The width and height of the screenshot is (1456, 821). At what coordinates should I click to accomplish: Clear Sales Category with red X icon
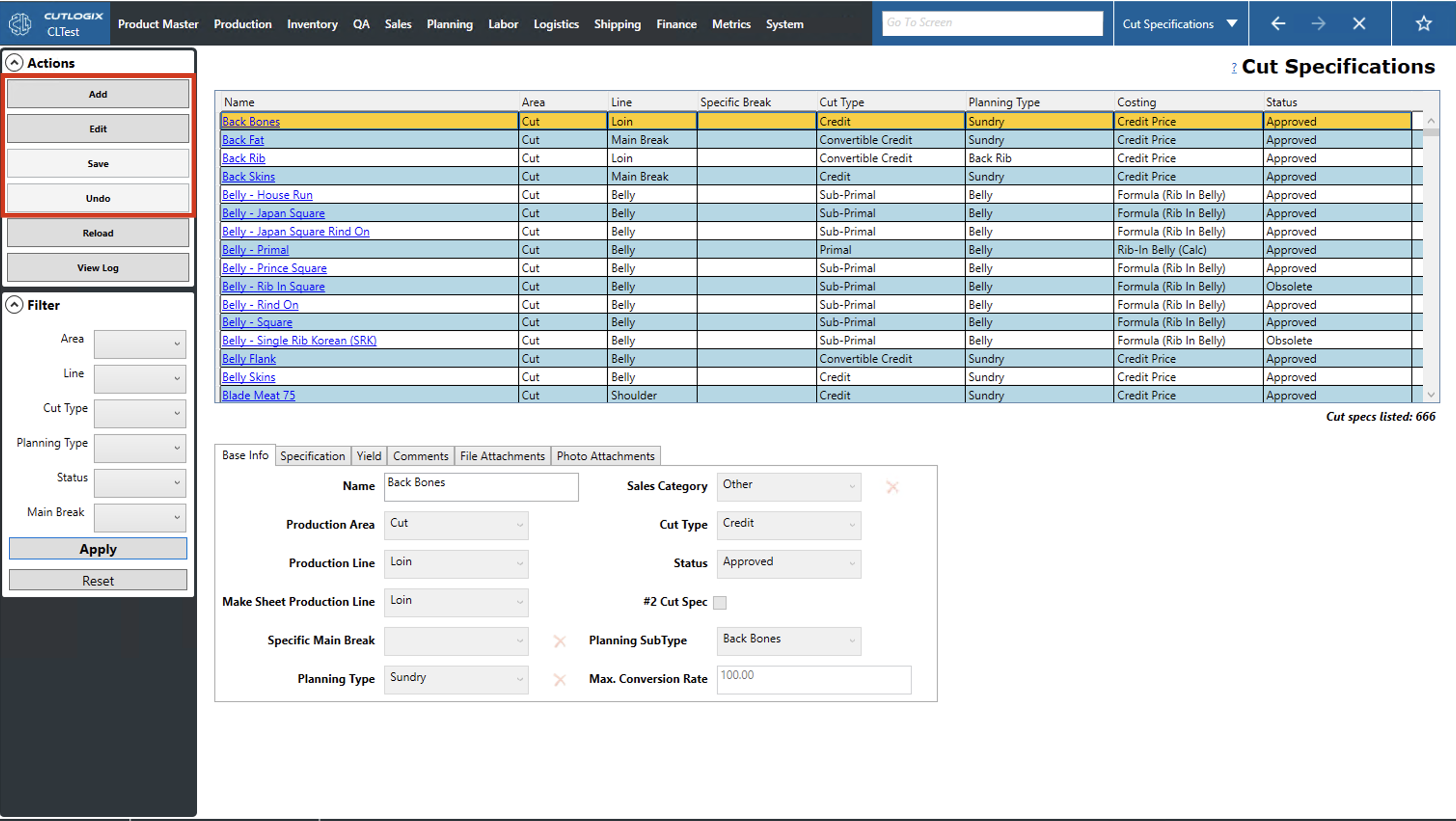(892, 487)
